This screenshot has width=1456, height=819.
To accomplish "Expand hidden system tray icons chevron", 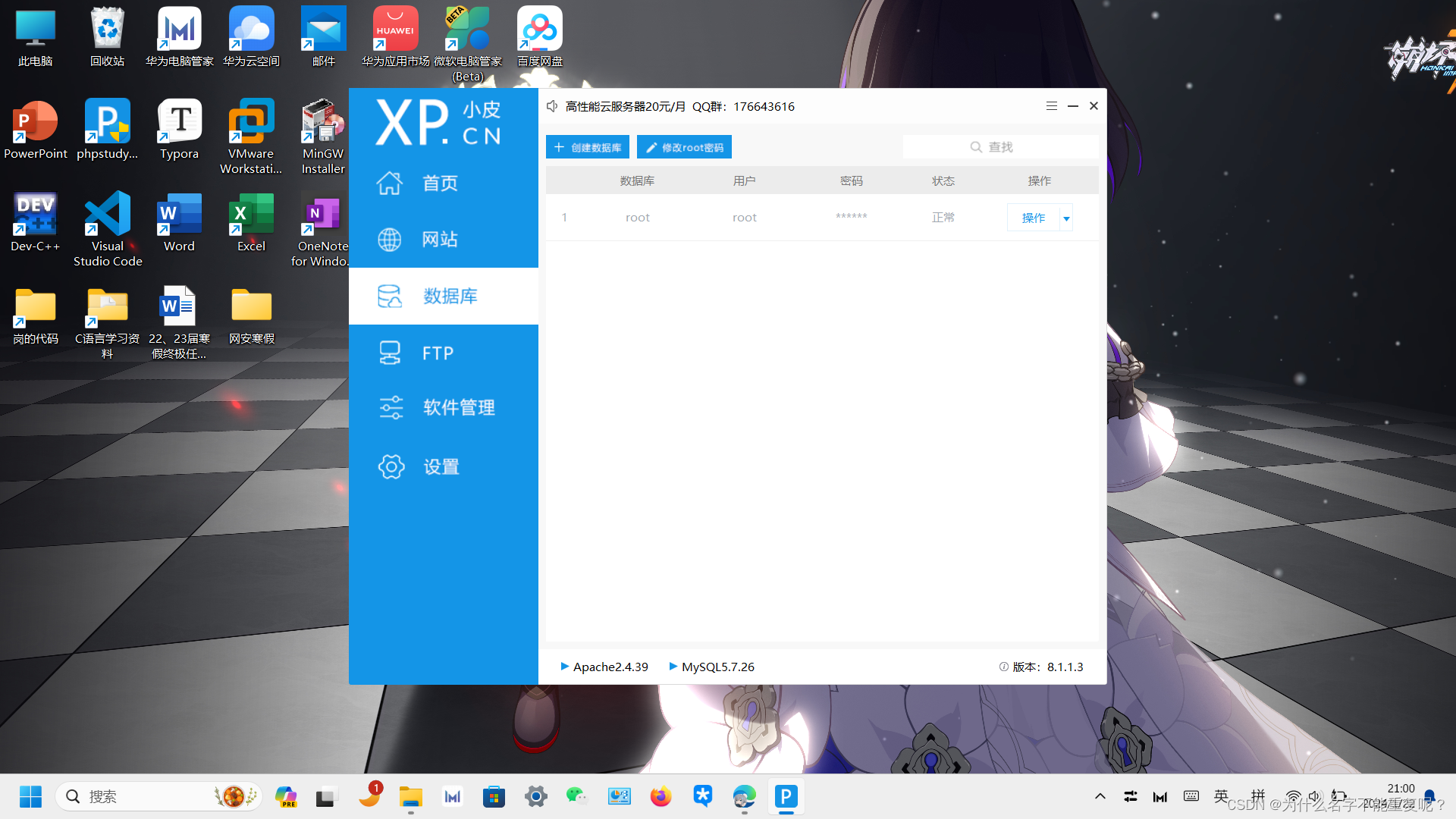I will [1100, 796].
